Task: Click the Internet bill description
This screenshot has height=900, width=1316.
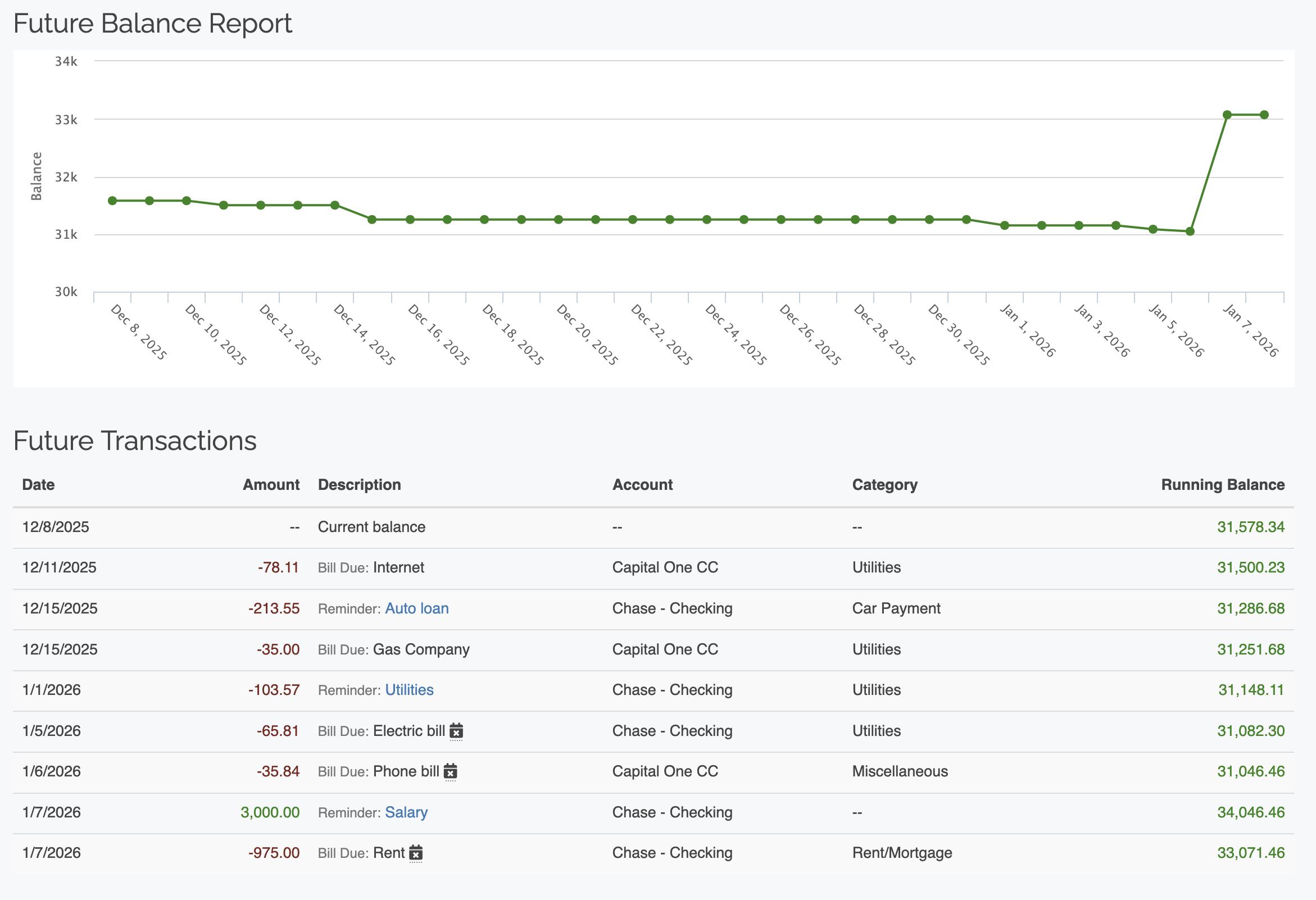Action: (398, 568)
